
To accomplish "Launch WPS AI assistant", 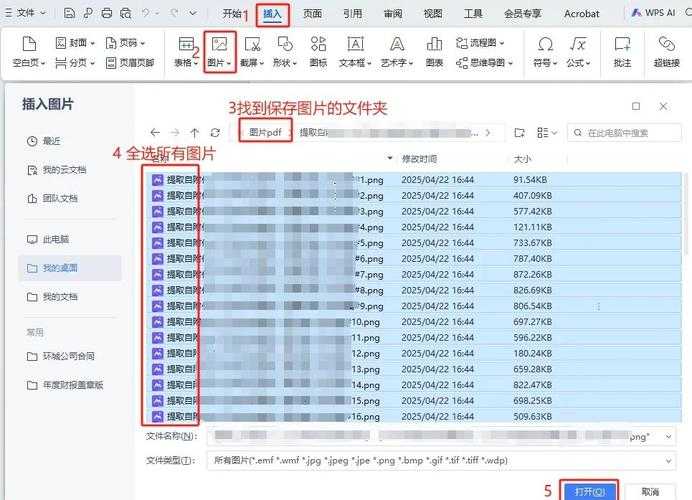I will point(653,13).
